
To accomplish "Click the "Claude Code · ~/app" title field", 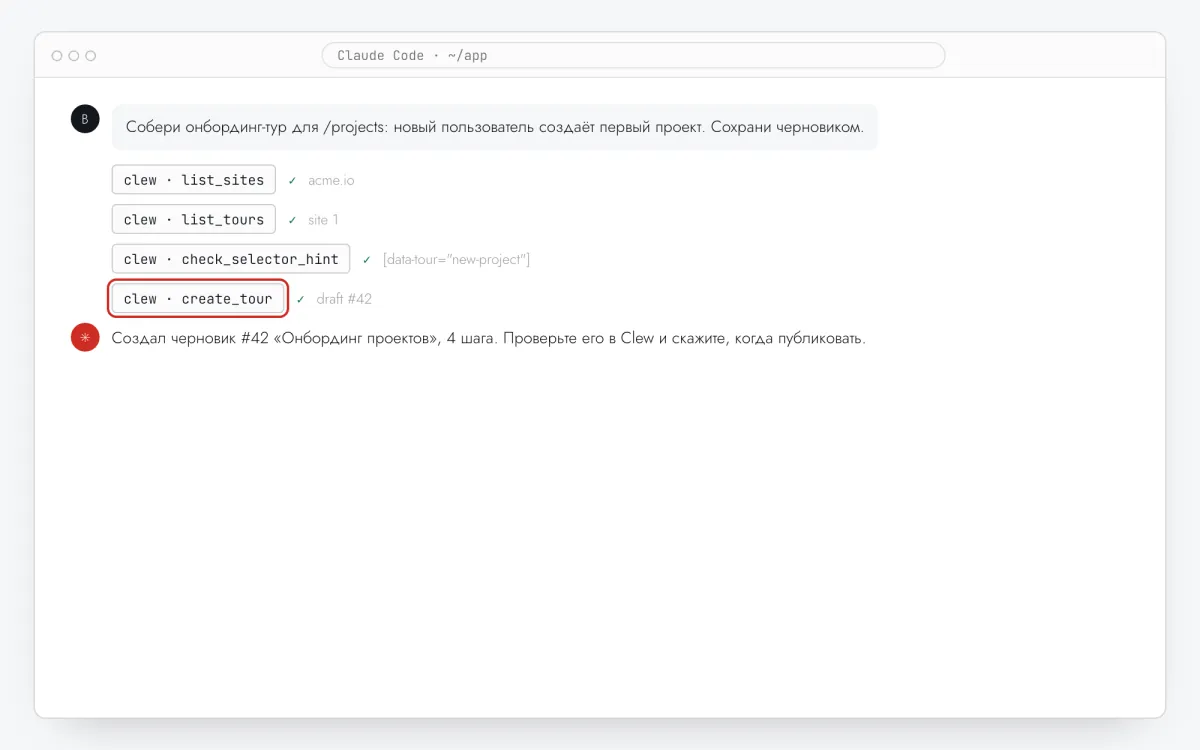I will (x=633, y=55).
